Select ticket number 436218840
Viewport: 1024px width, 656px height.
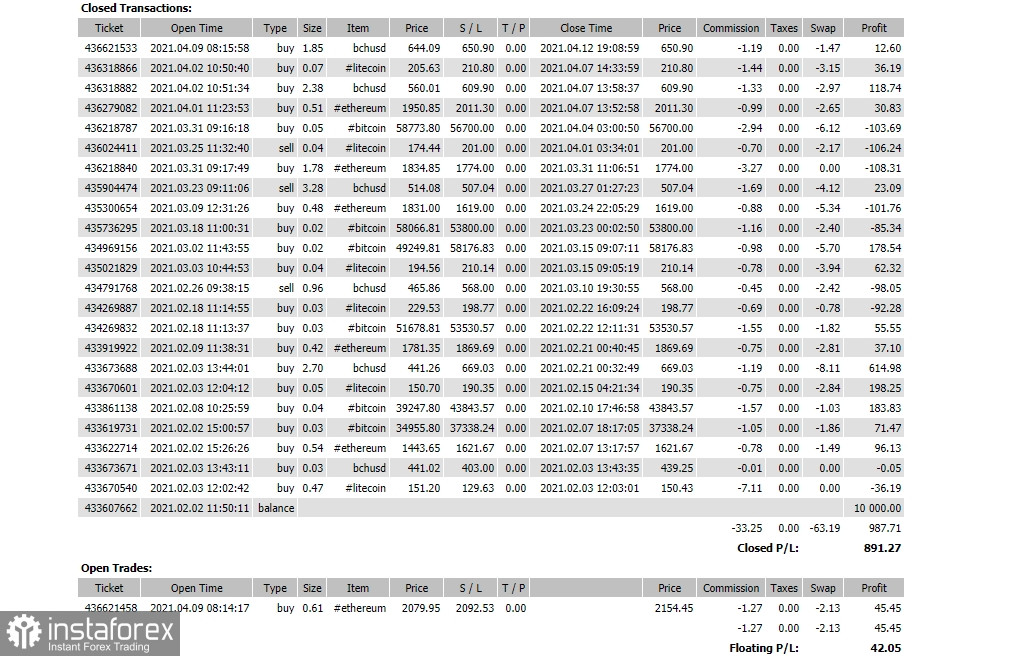click(110, 168)
